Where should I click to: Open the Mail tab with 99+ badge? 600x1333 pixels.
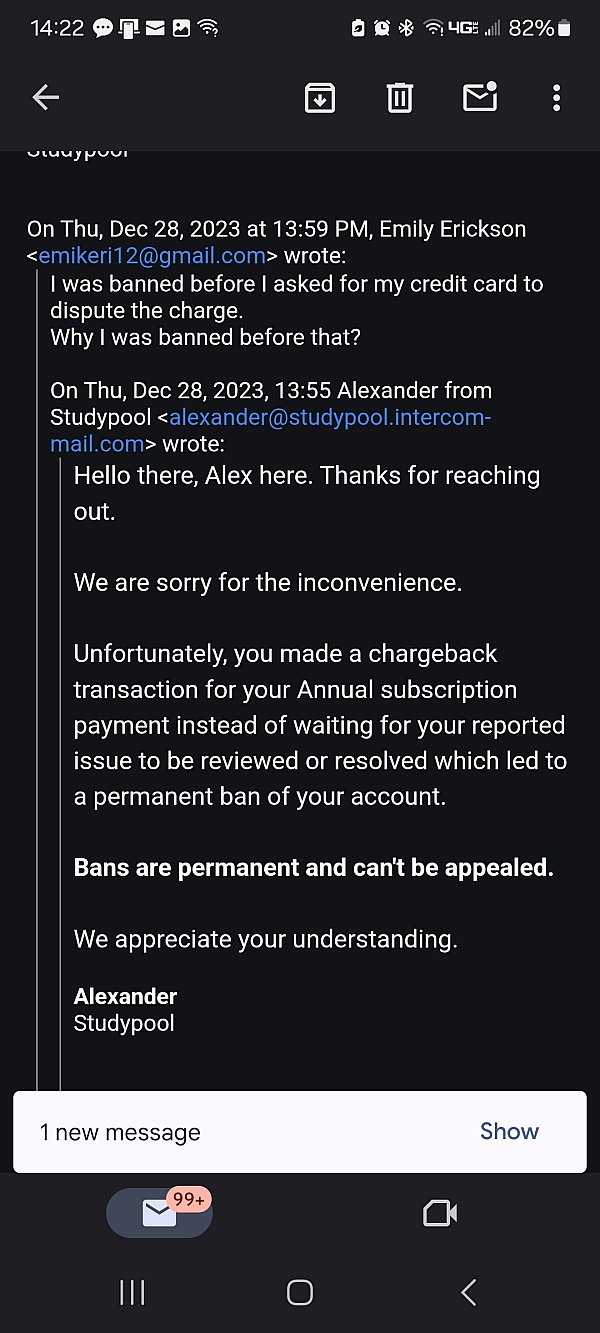pyautogui.click(x=160, y=1212)
